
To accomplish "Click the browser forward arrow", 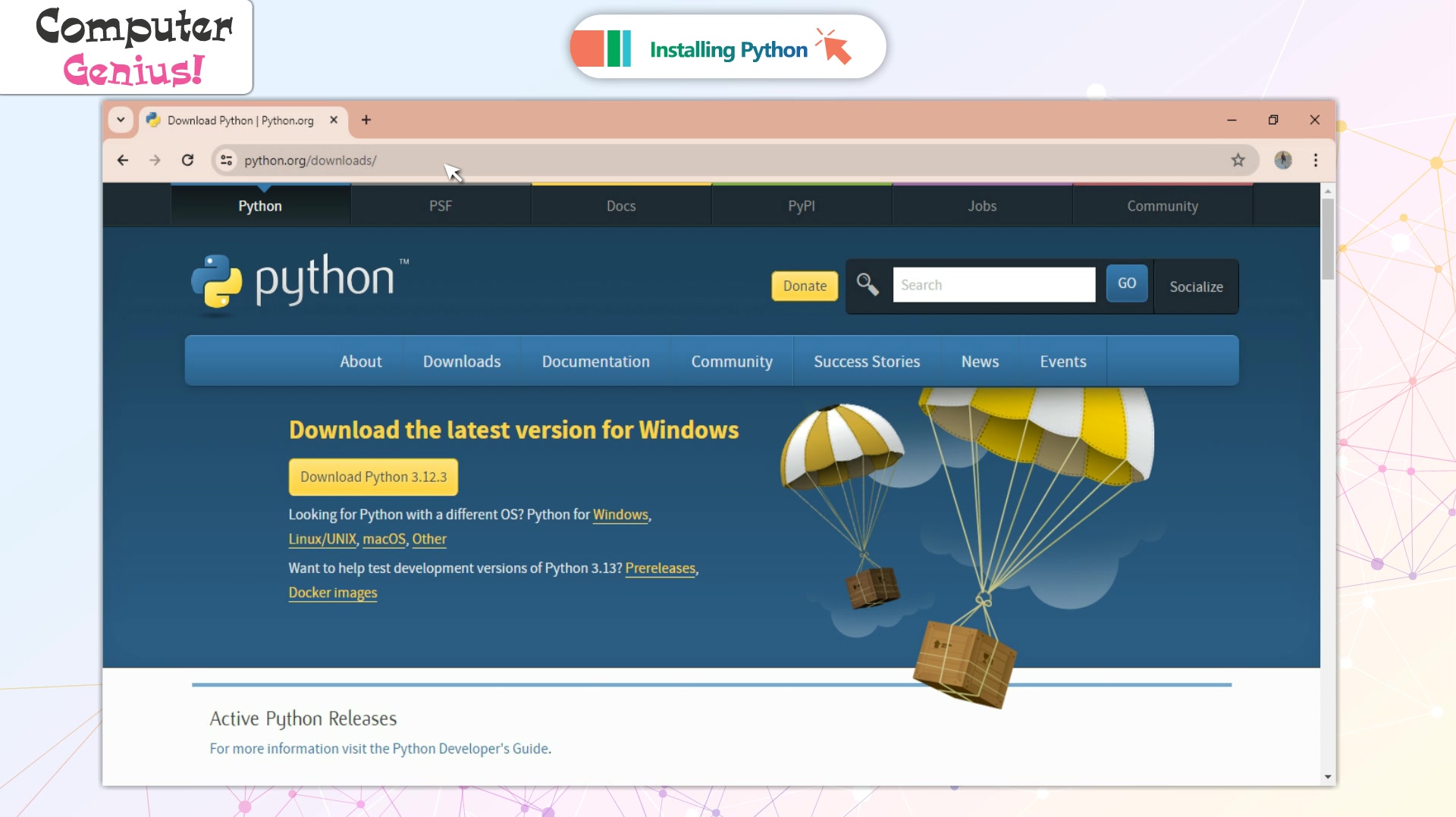I will pyautogui.click(x=155, y=160).
